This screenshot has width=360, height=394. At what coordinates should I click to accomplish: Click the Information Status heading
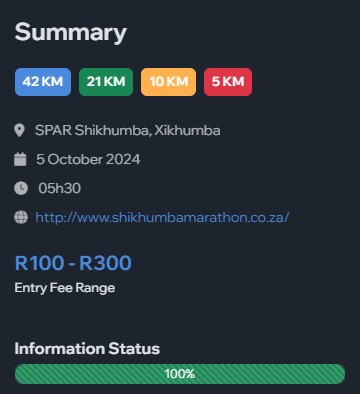87,349
